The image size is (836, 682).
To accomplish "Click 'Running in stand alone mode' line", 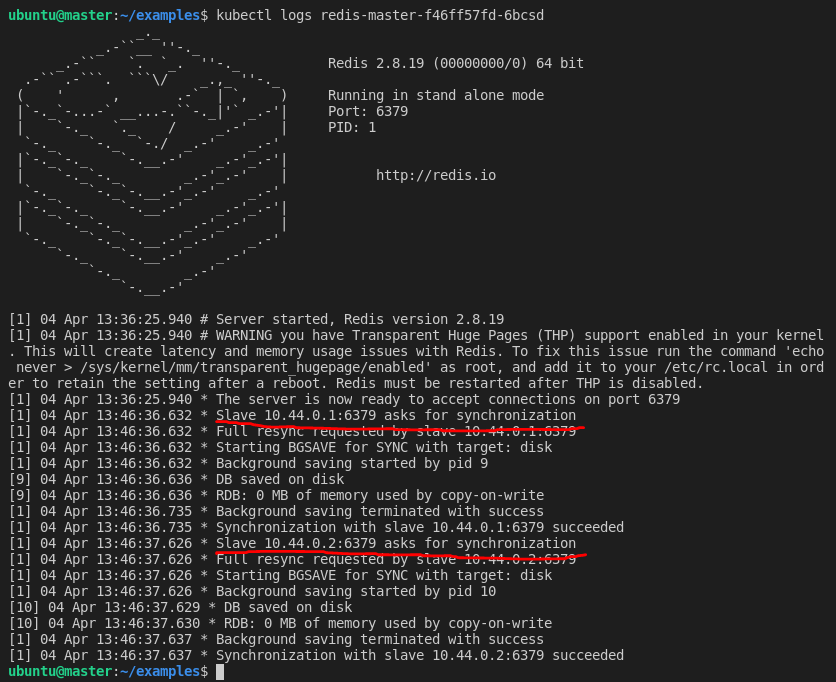I will coord(436,95).
